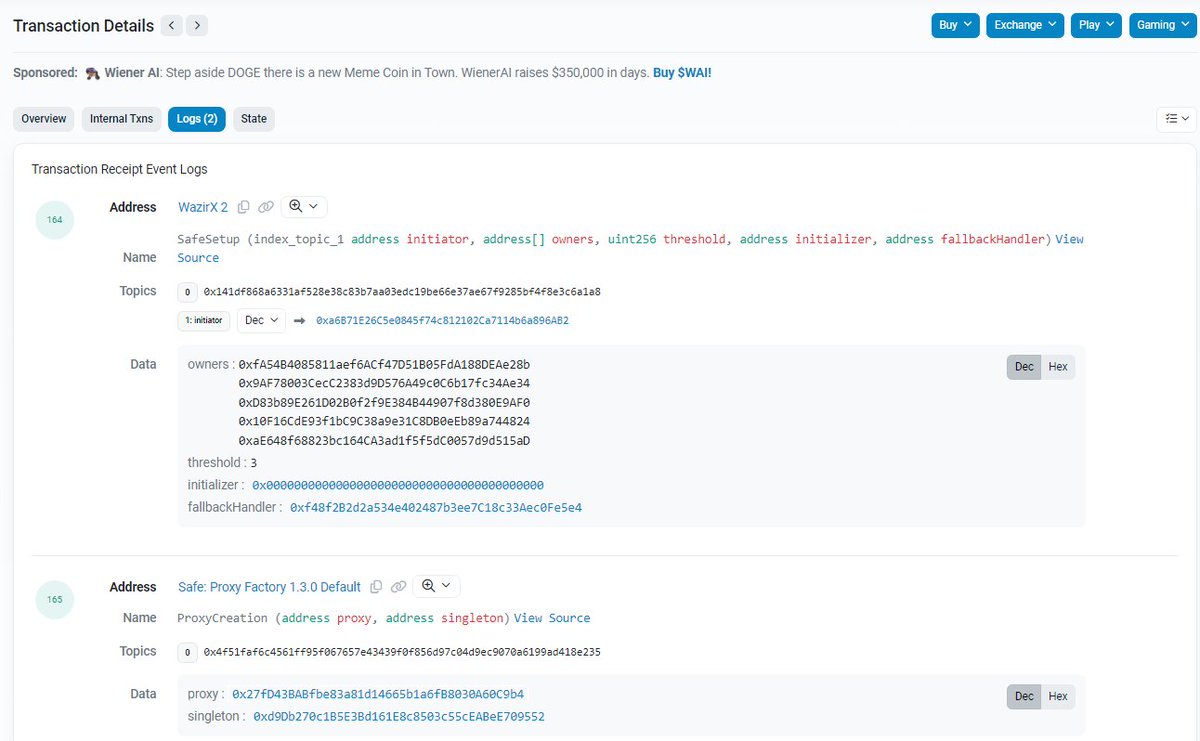Copy the WazirX 2 contract address
This screenshot has width=1200, height=741.
pyautogui.click(x=245, y=207)
